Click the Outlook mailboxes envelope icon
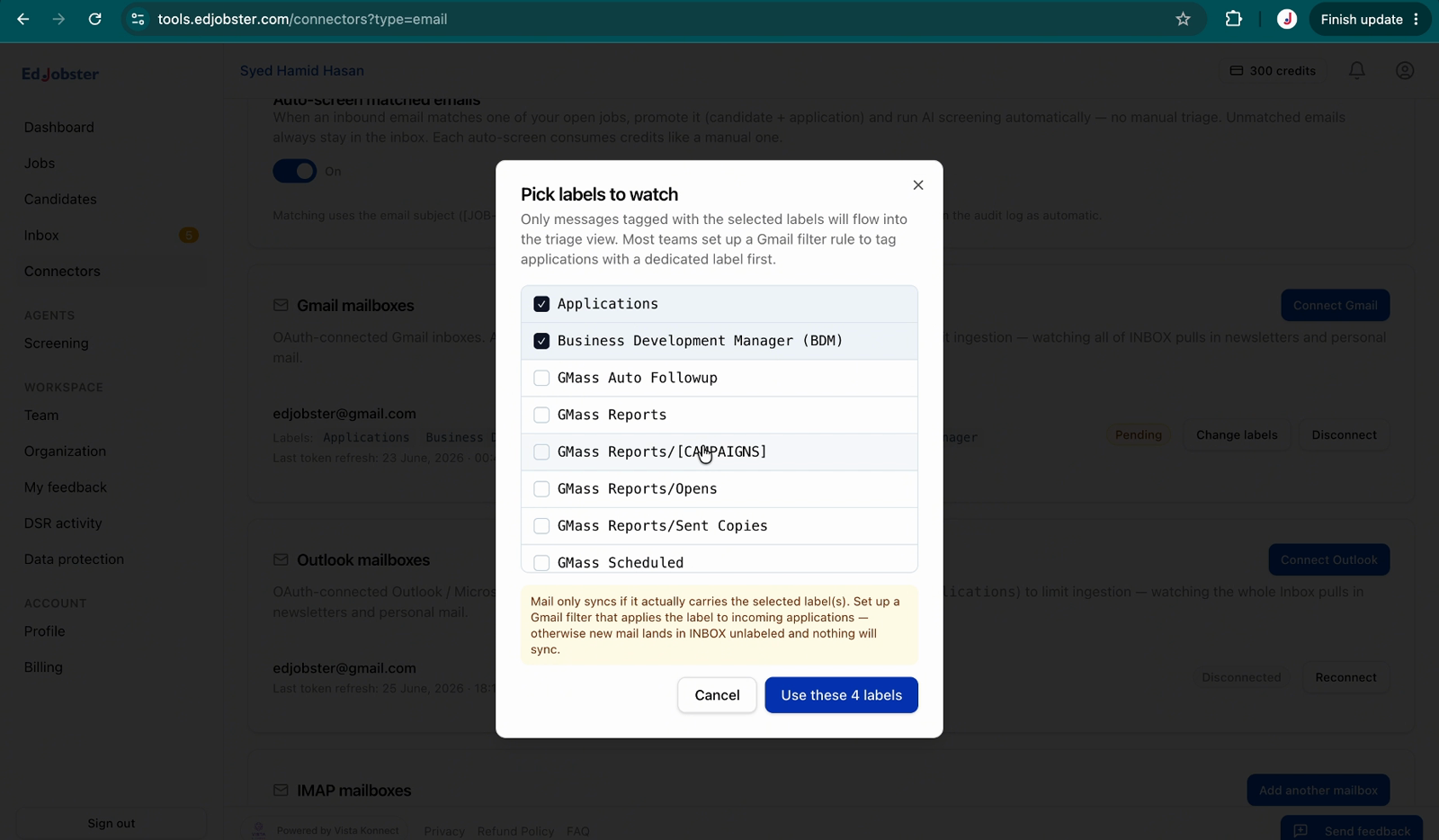 pyautogui.click(x=281, y=560)
